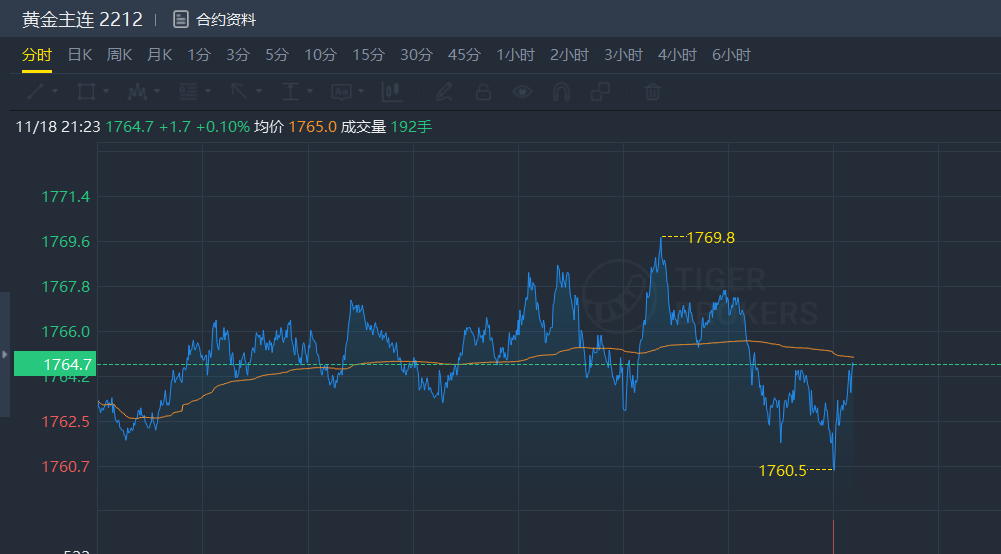Select the Fibonacci levels tool
The height and width of the screenshot is (554, 1001).
[x=188, y=92]
